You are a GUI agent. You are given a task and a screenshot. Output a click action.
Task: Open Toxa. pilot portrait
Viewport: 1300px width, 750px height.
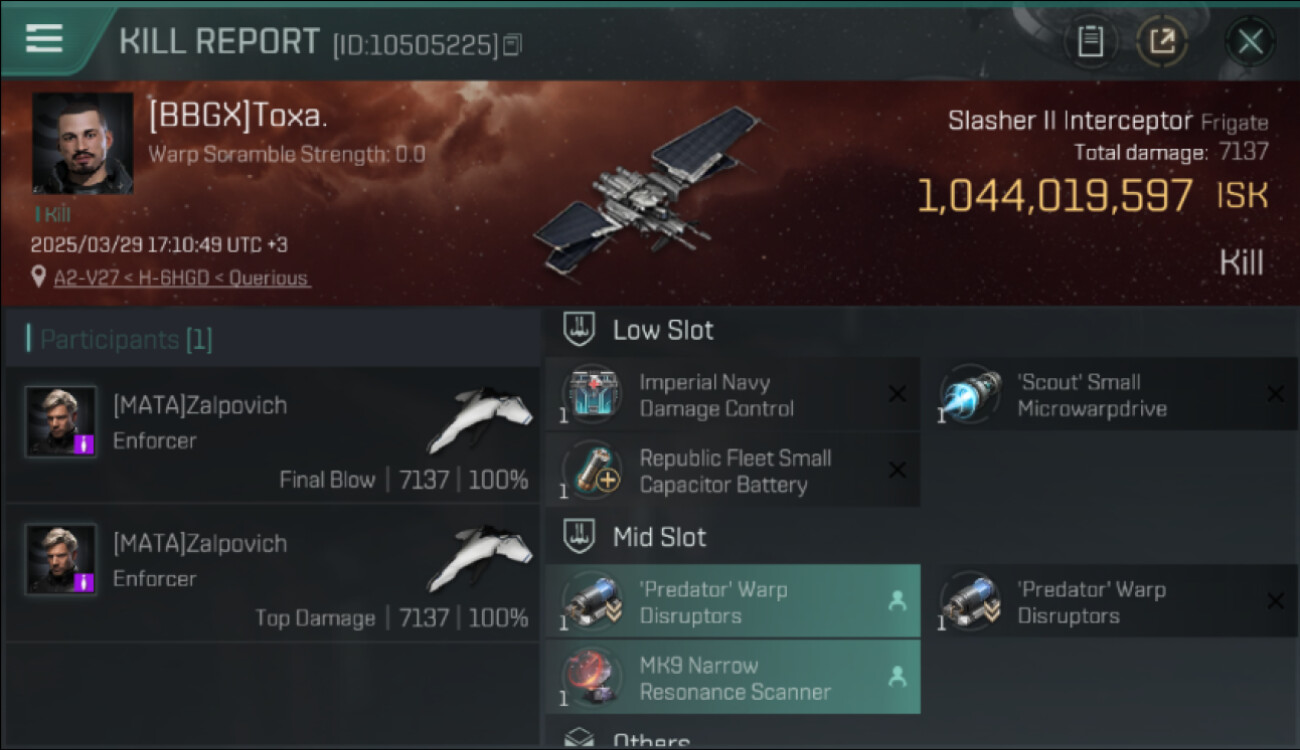coord(82,144)
